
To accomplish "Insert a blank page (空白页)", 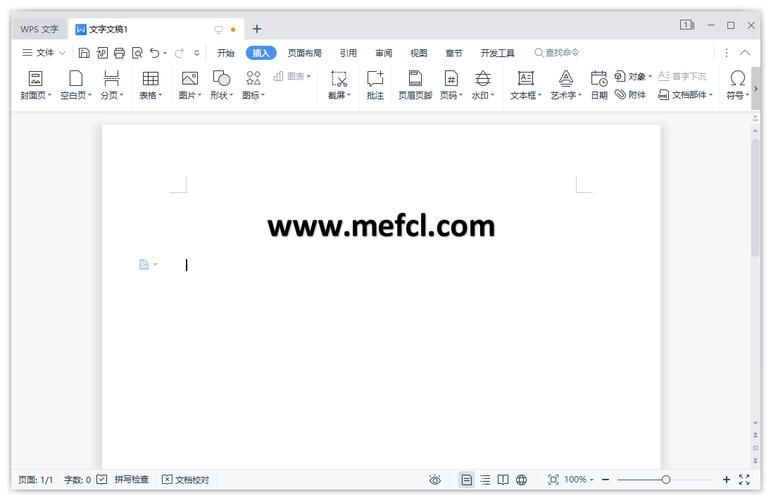I will pos(76,85).
